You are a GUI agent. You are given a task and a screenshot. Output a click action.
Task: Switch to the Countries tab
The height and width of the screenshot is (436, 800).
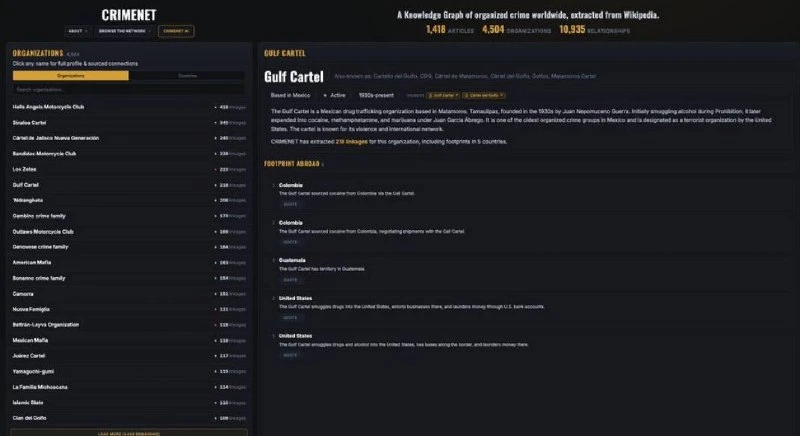(187, 75)
